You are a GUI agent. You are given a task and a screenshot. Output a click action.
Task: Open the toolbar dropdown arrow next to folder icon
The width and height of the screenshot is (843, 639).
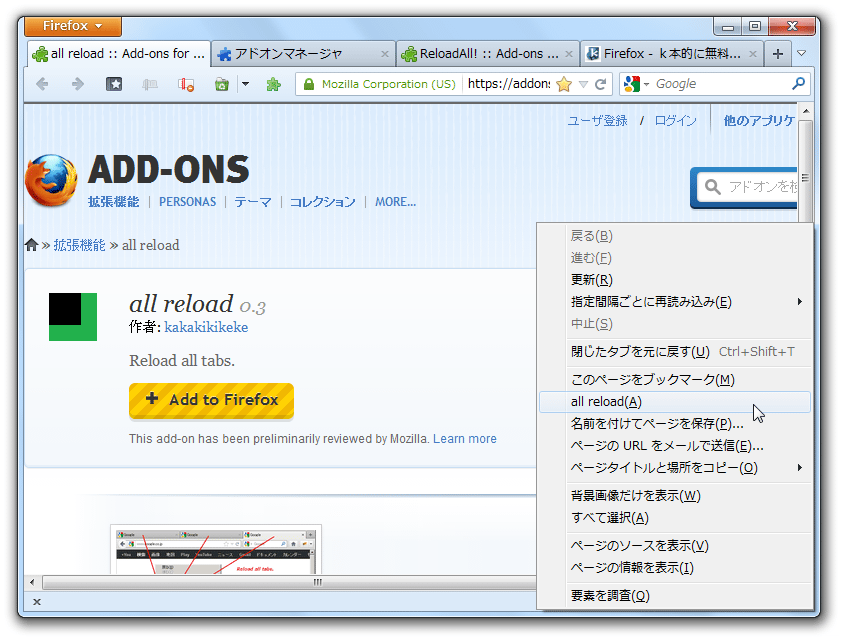(x=245, y=84)
